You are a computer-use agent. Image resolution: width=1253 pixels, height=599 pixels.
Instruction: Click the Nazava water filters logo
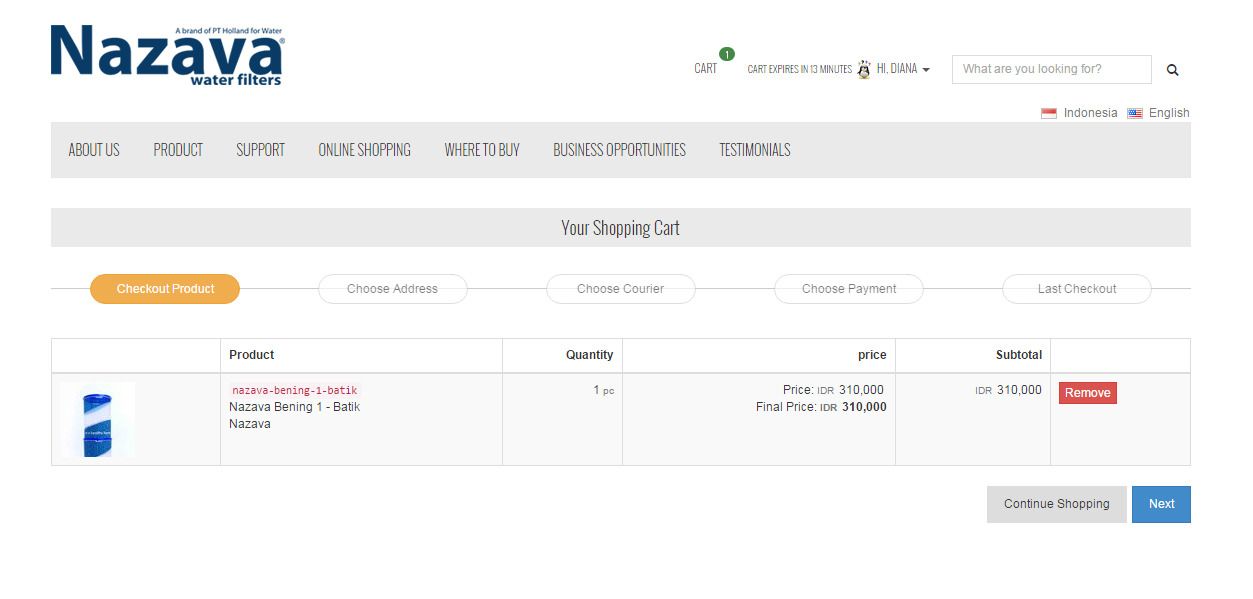[167, 56]
